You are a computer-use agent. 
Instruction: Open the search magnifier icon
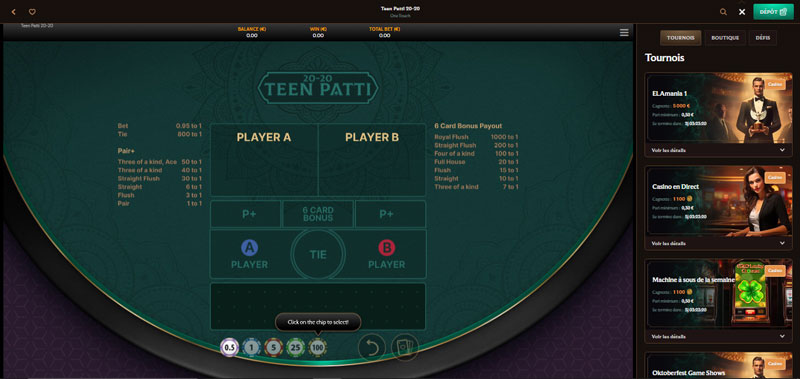[x=723, y=12]
